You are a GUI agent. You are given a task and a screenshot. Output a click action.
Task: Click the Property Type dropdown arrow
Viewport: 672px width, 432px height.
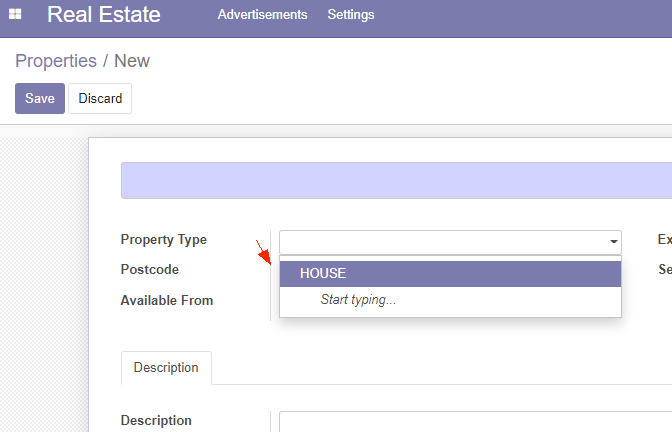click(x=613, y=242)
